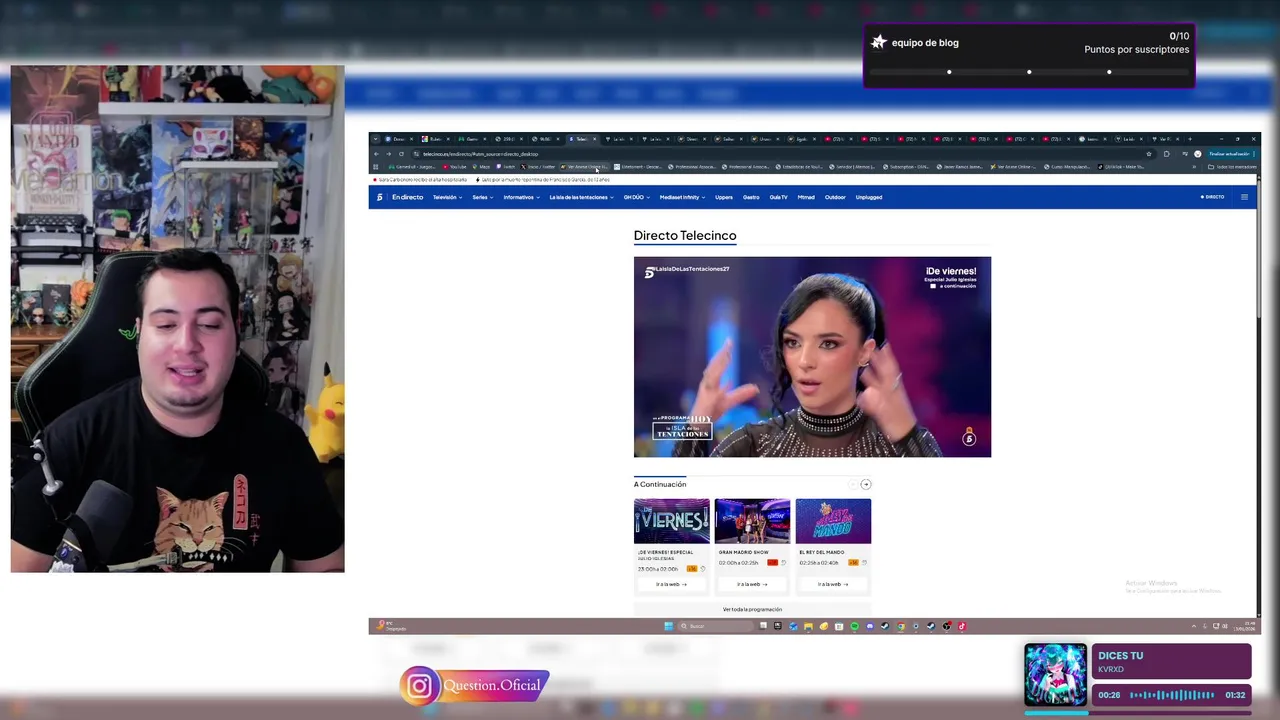
Task: Show hidden tray icons chevron in taskbar
Action: point(1193,626)
